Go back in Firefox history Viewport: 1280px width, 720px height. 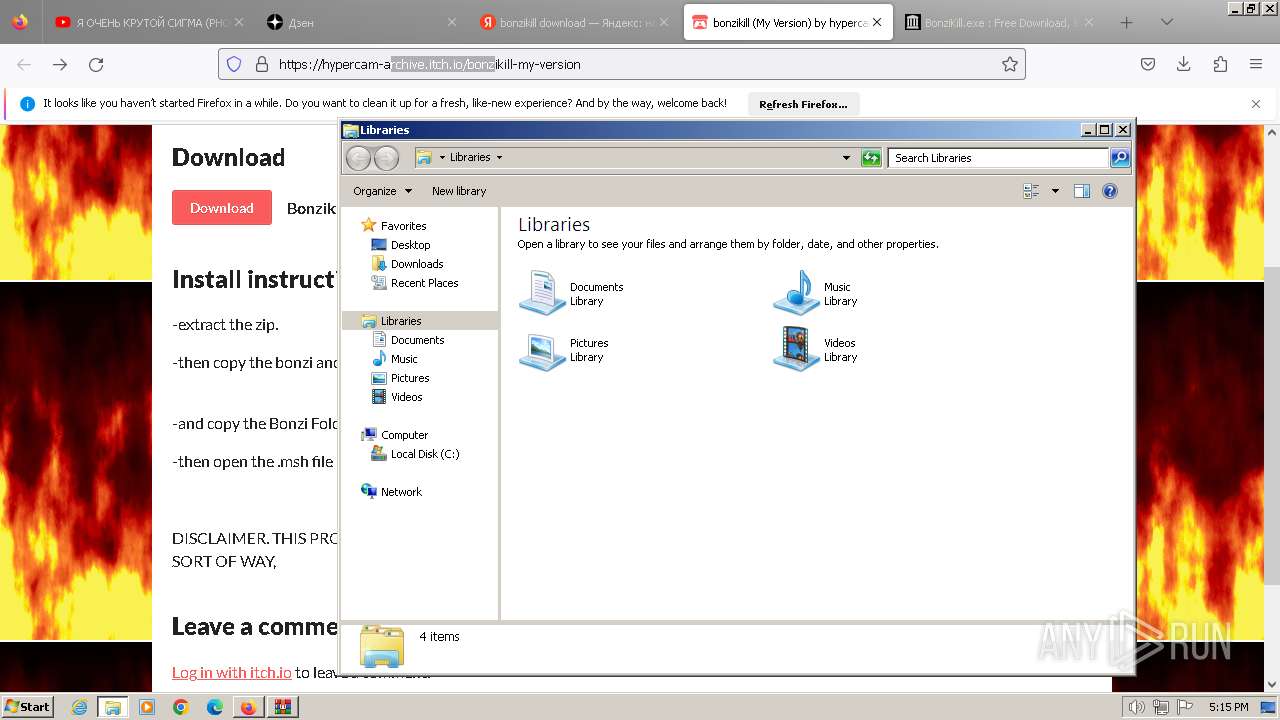tap(24, 64)
